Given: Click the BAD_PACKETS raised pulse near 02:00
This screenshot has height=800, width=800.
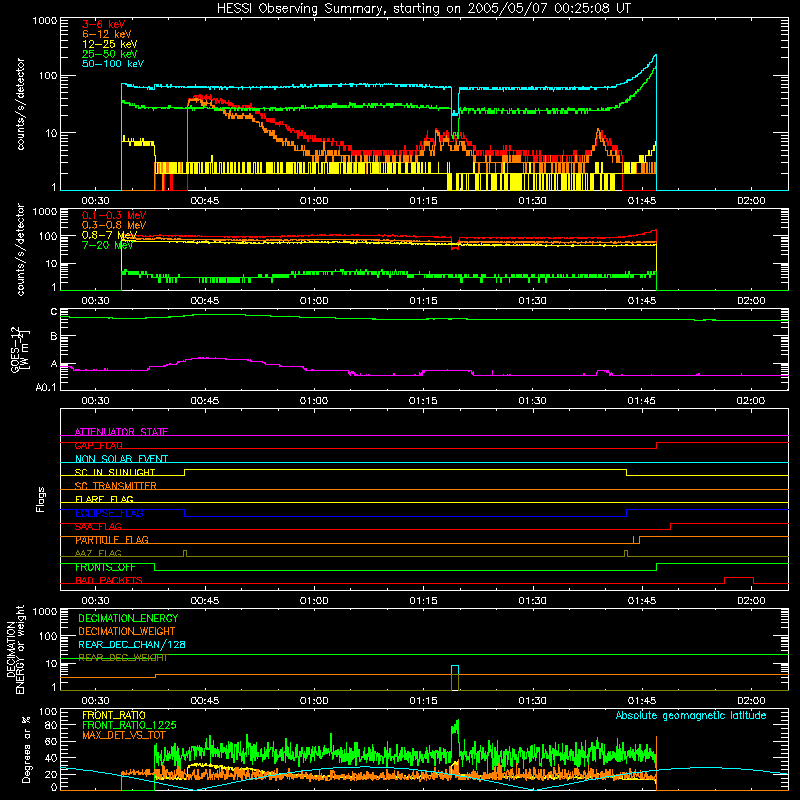Looking at the screenshot, I should [739, 580].
